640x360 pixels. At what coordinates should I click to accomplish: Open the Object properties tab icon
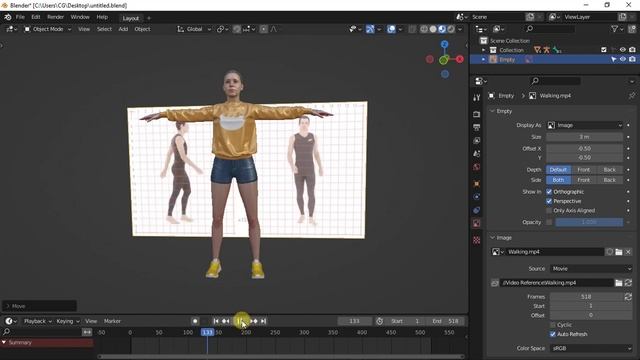tap(476, 184)
